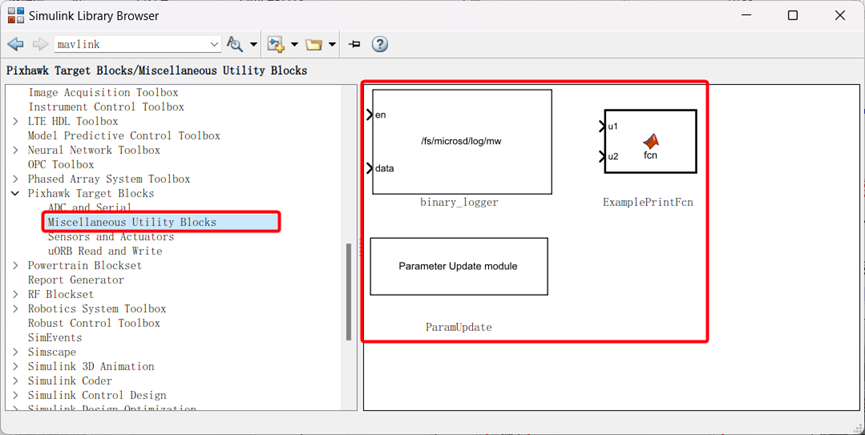
Task: Click the binary_logger label text
Action: pyautogui.click(x=459, y=202)
